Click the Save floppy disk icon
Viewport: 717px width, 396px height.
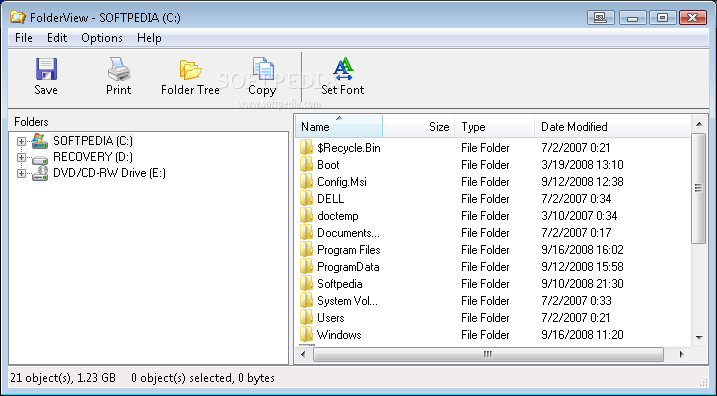(x=46, y=69)
